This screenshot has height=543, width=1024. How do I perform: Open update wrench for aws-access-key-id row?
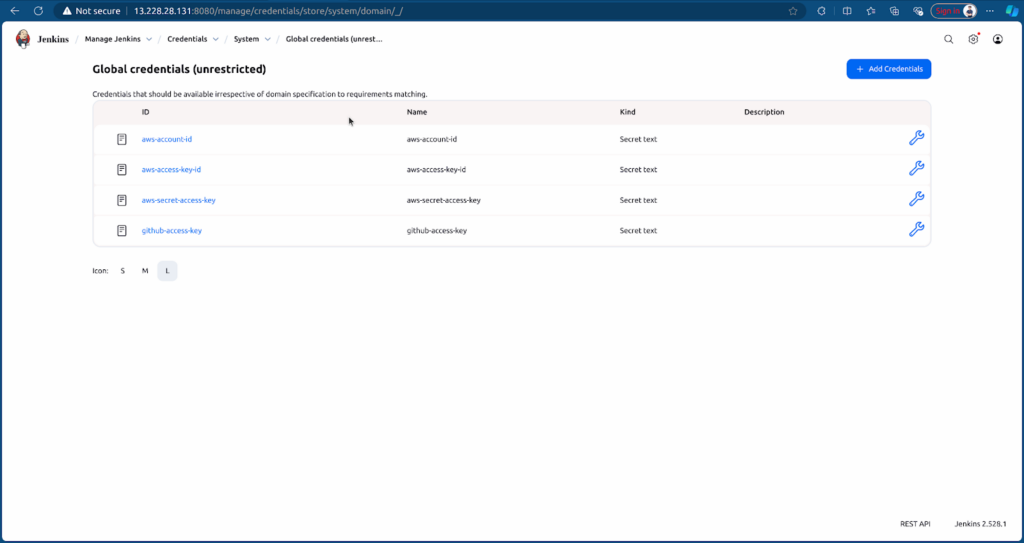[915, 169]
